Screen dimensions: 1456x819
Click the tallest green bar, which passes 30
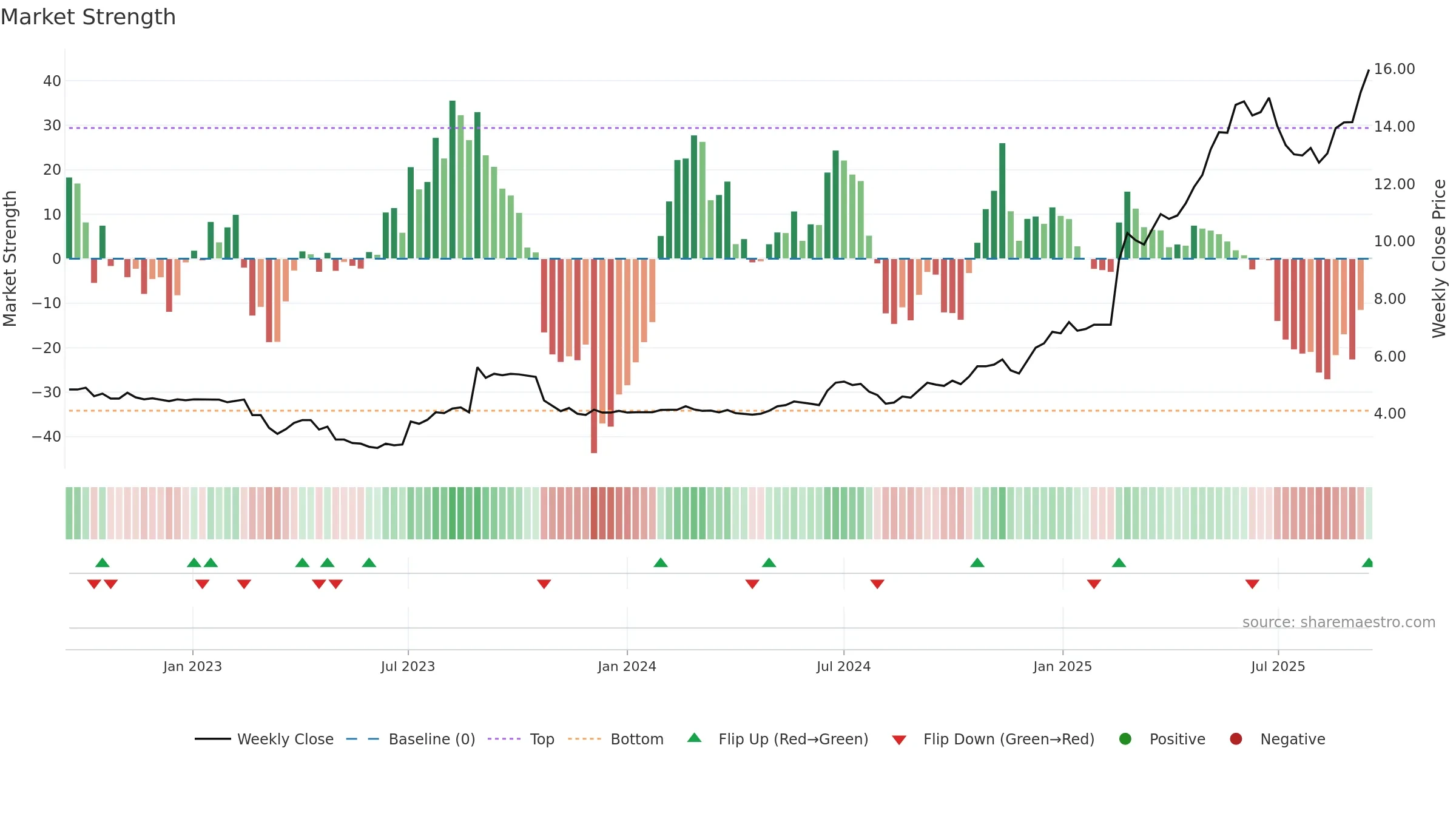[x=453, y=180]
